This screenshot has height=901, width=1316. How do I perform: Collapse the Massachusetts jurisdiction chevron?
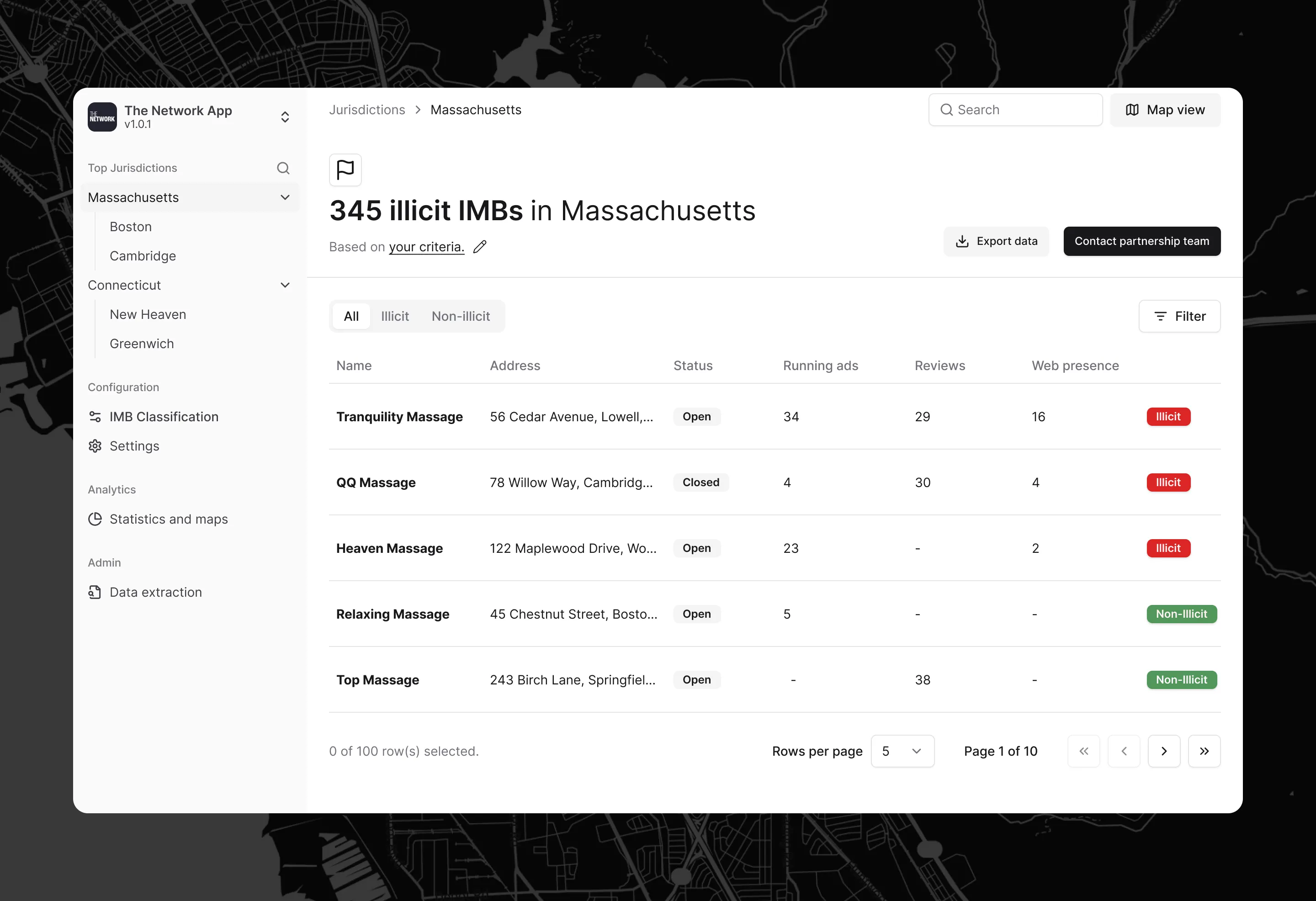(x=285, y=197)
